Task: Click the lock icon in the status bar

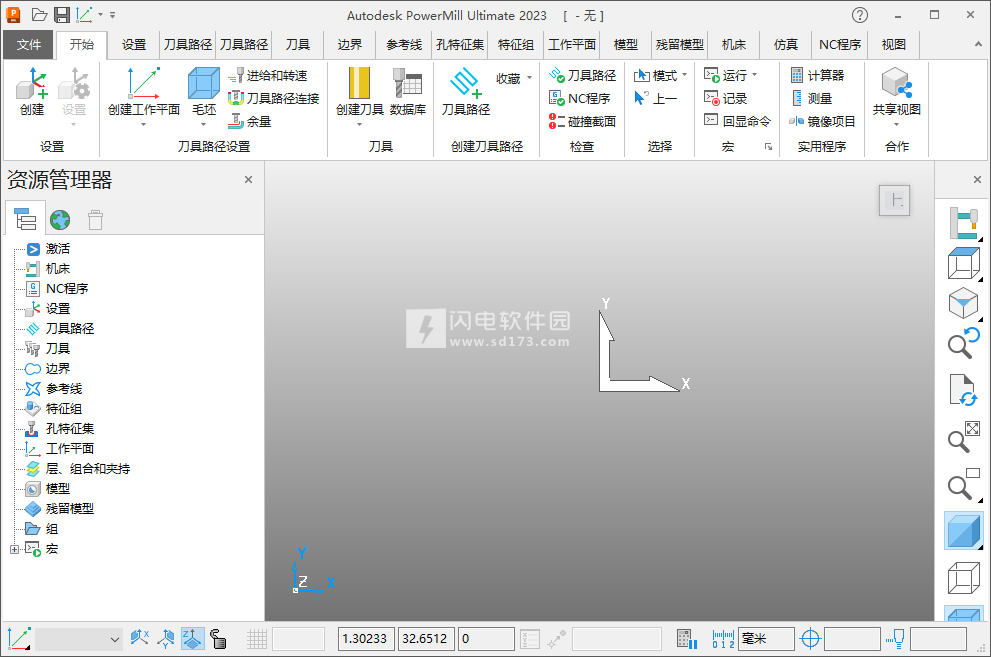Action: click(x=218, y=639)
